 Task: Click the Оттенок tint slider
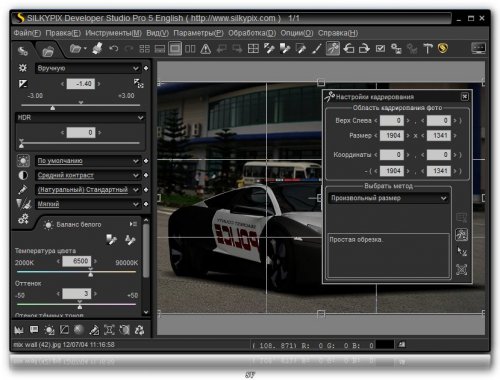point(76,304)
